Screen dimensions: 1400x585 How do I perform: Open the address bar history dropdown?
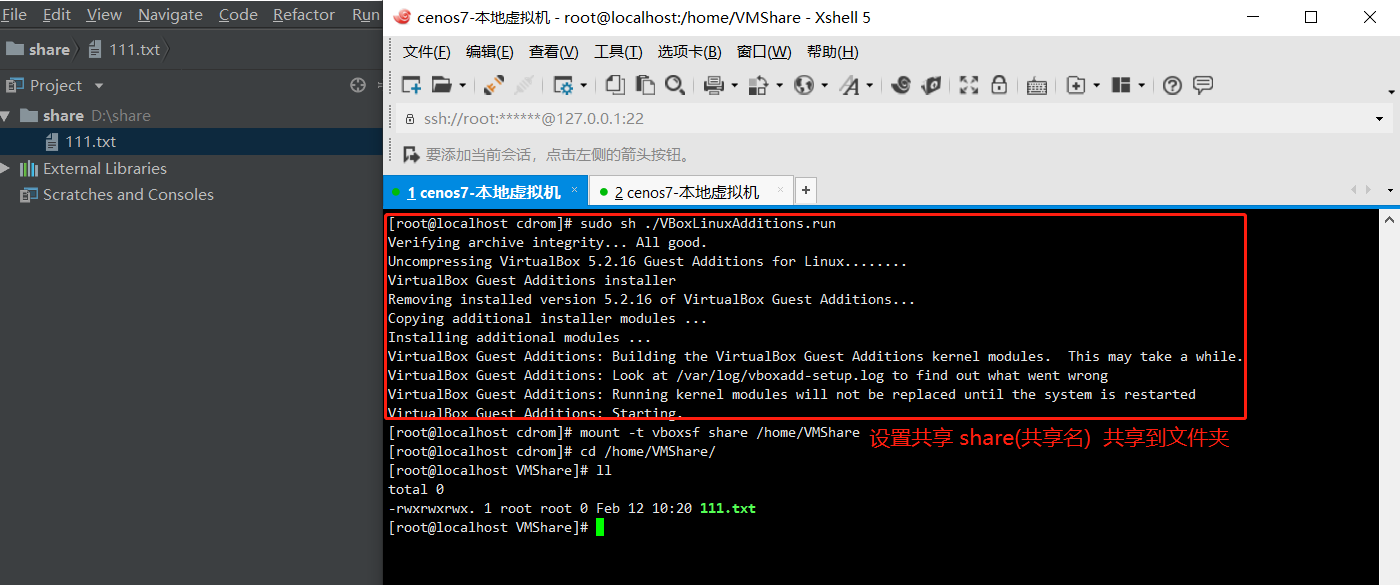1380,119
